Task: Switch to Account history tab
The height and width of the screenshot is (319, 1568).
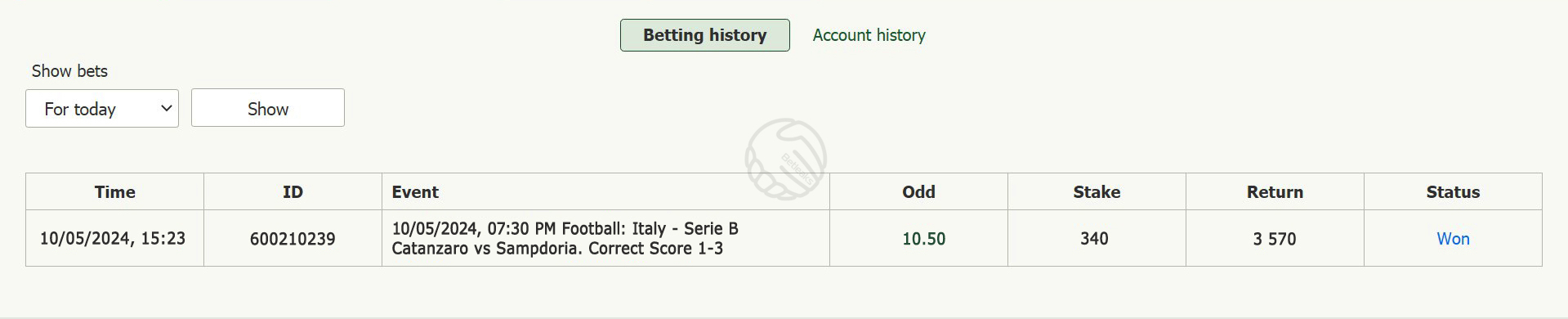Action: pos(869,35)
